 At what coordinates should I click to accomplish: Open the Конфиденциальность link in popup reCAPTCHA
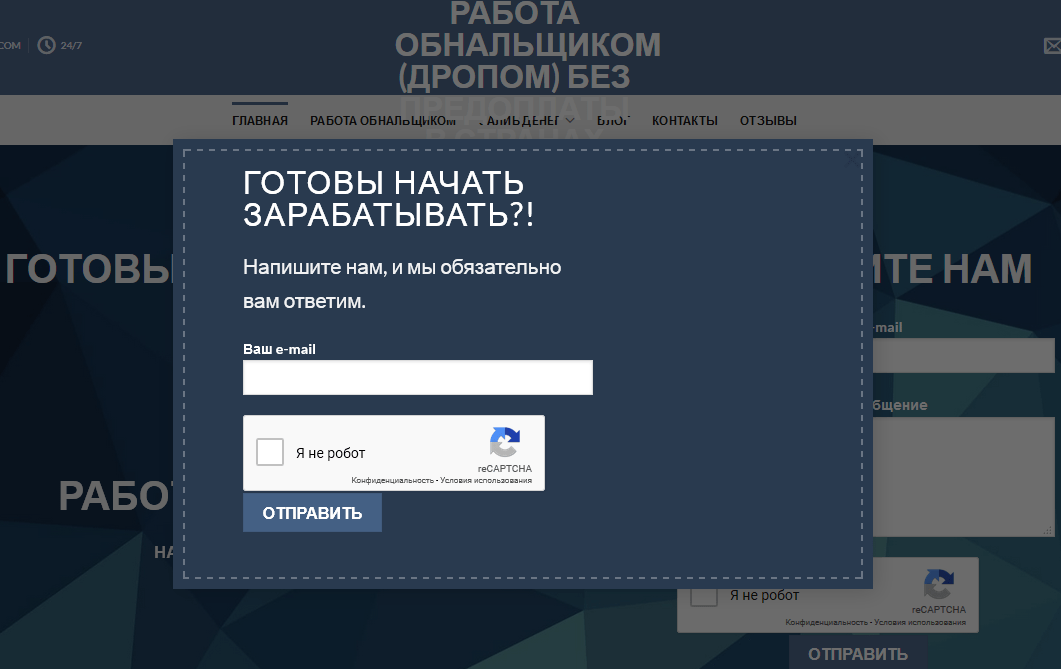(392, 481)
